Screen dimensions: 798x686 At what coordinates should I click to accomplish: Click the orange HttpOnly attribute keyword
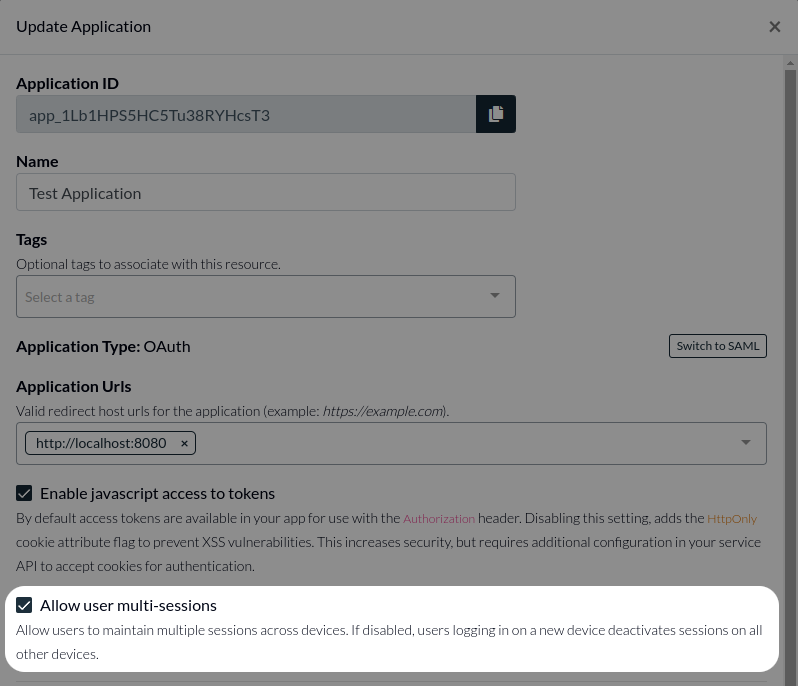732,519
